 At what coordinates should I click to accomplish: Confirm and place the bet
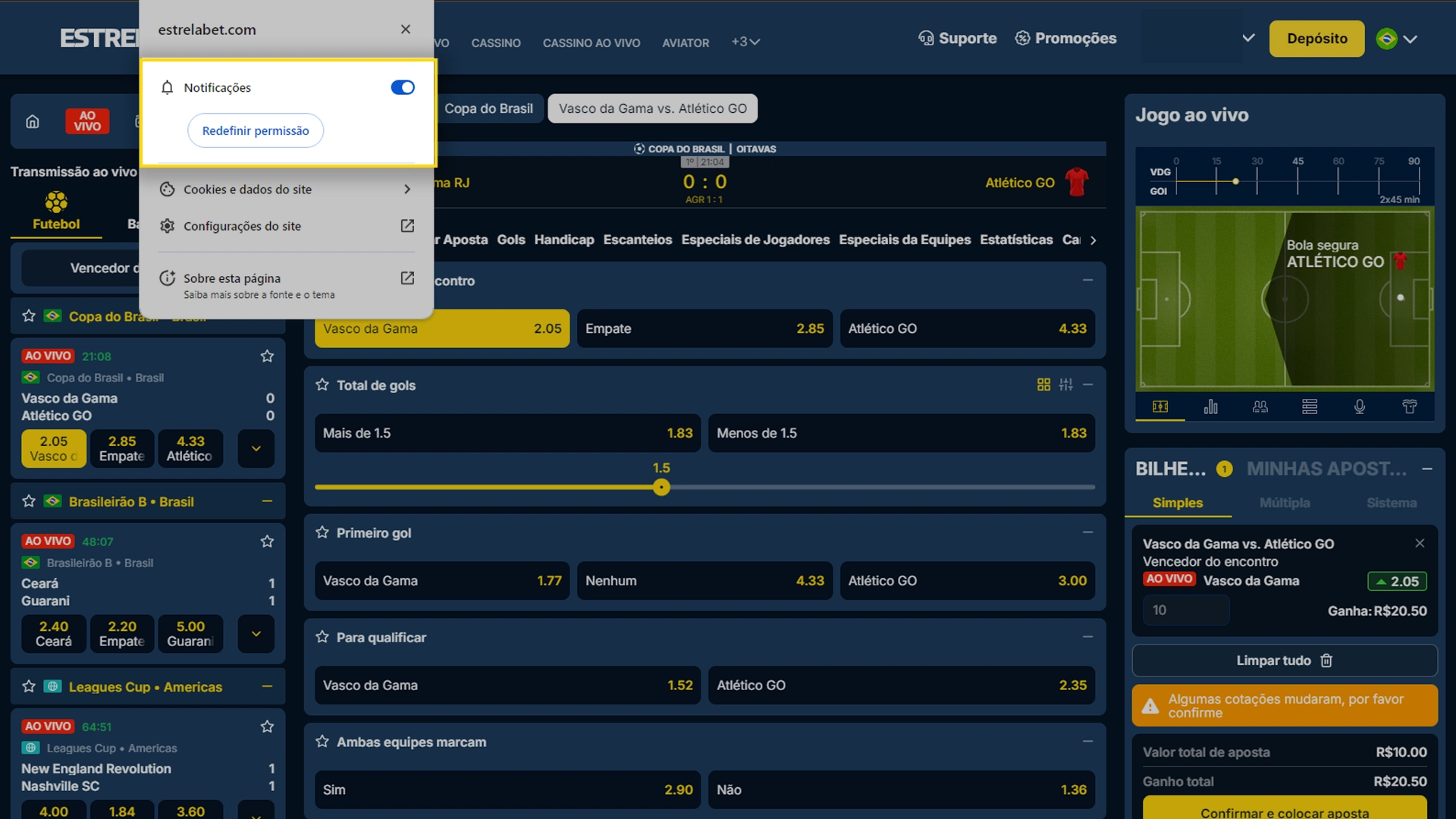click(1285, 808)
